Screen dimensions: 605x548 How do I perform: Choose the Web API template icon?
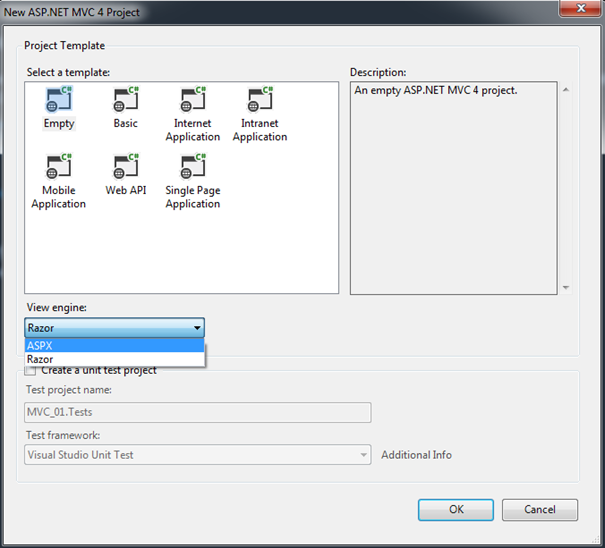click(126, 167)
